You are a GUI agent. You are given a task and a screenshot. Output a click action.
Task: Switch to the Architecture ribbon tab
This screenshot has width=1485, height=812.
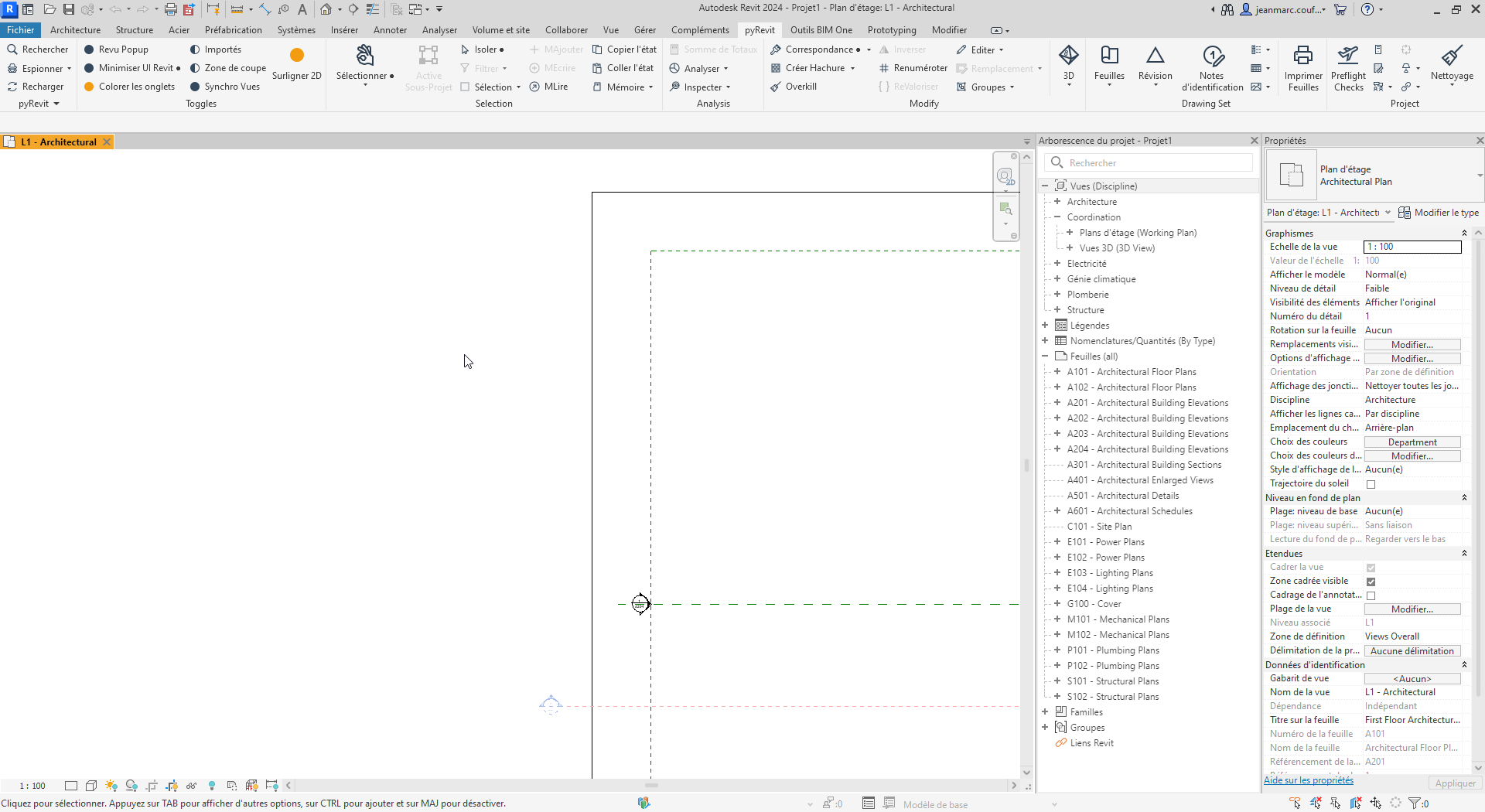pyautogui.click(x=75, y=29)
